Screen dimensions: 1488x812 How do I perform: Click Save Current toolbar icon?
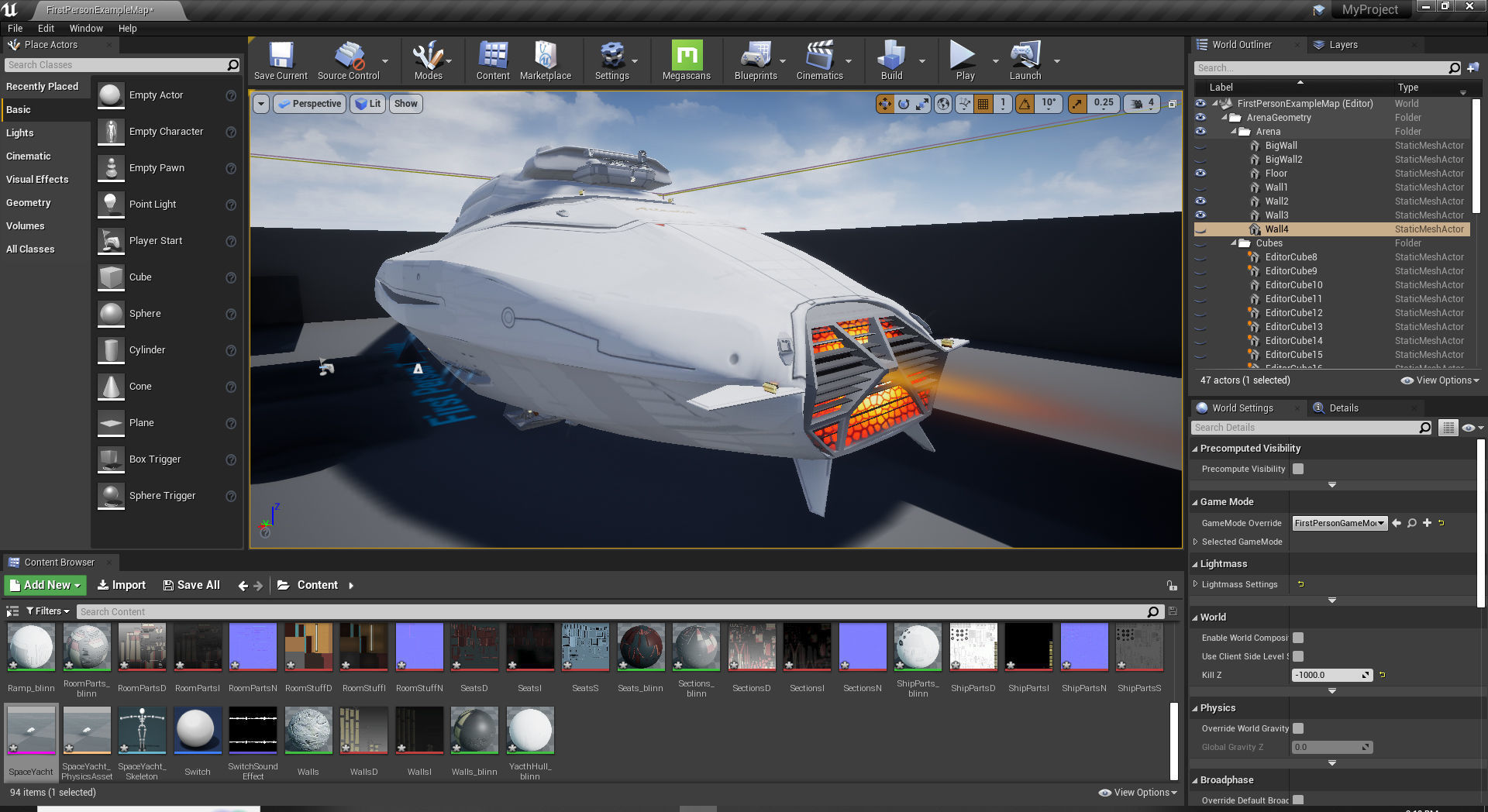click(281, 60)
